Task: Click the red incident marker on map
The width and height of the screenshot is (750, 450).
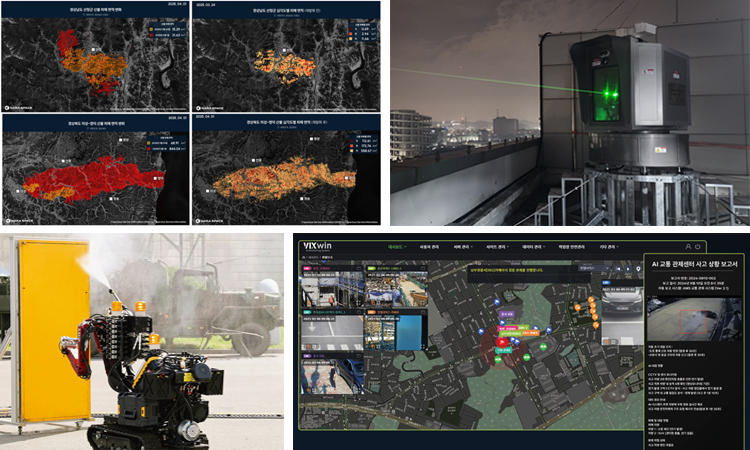Action: pyautogui.click(x=500, y=343)
